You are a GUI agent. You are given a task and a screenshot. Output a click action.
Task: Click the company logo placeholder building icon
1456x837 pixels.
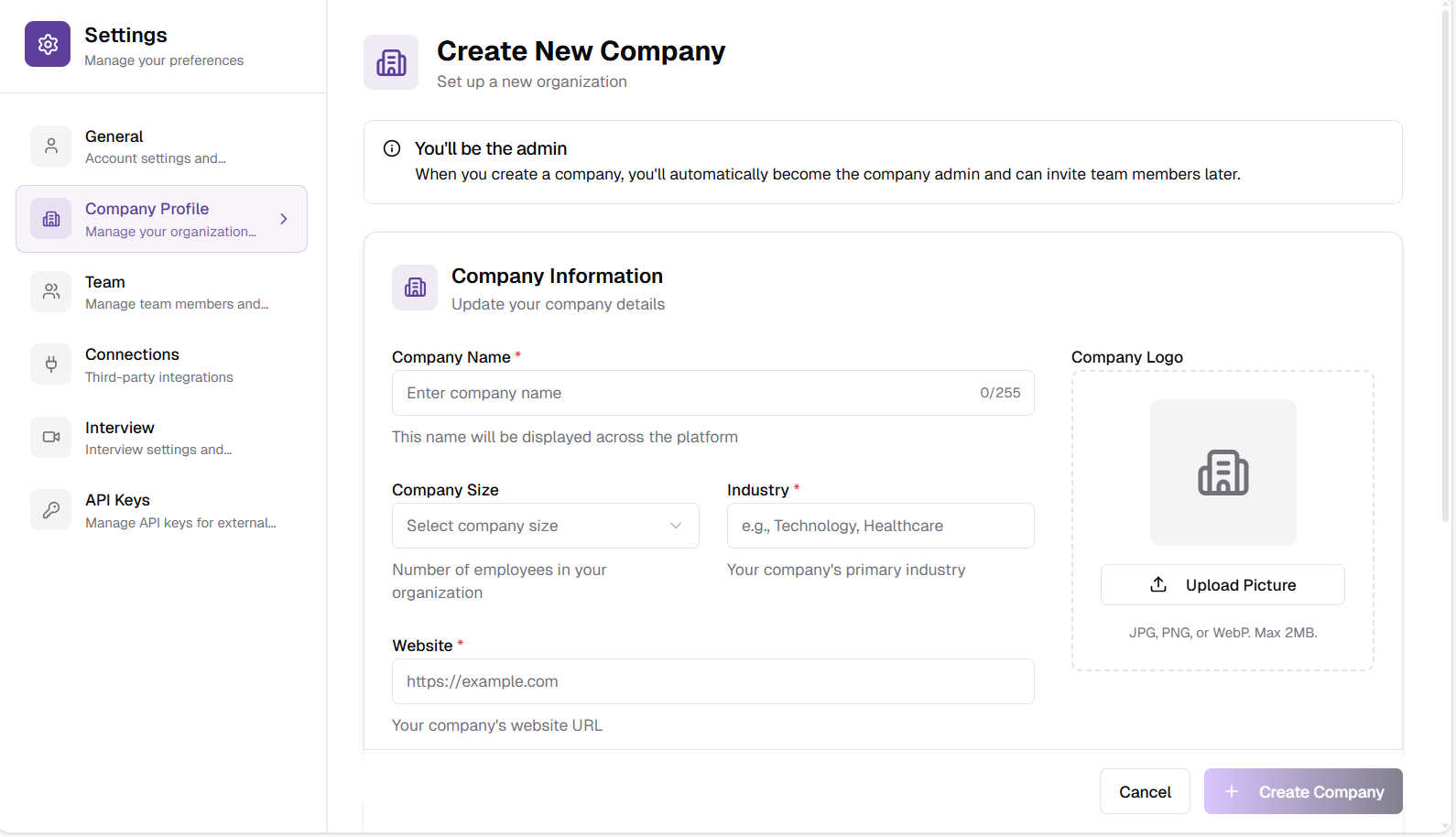(x=1222, y=473)
